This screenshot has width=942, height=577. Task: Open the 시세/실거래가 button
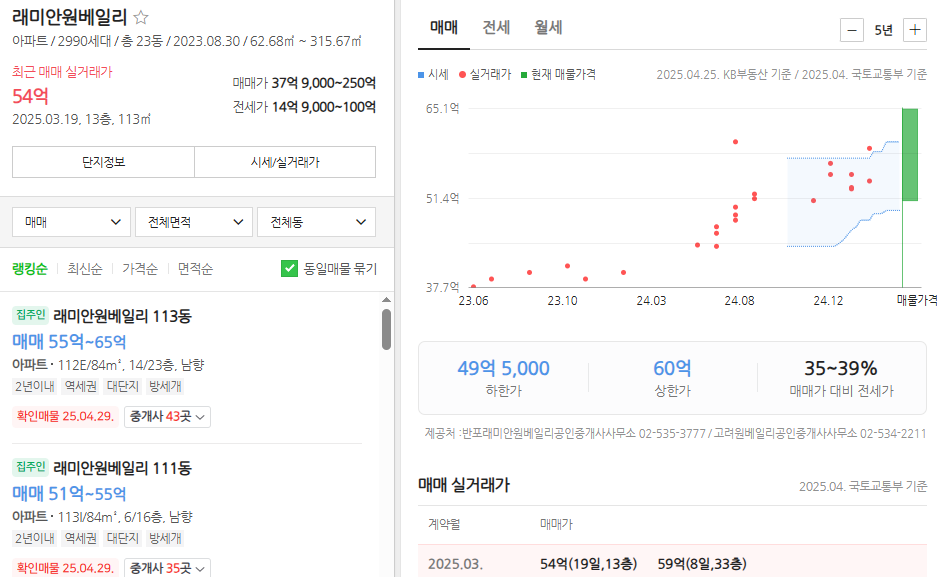click(x=285, y=162)
